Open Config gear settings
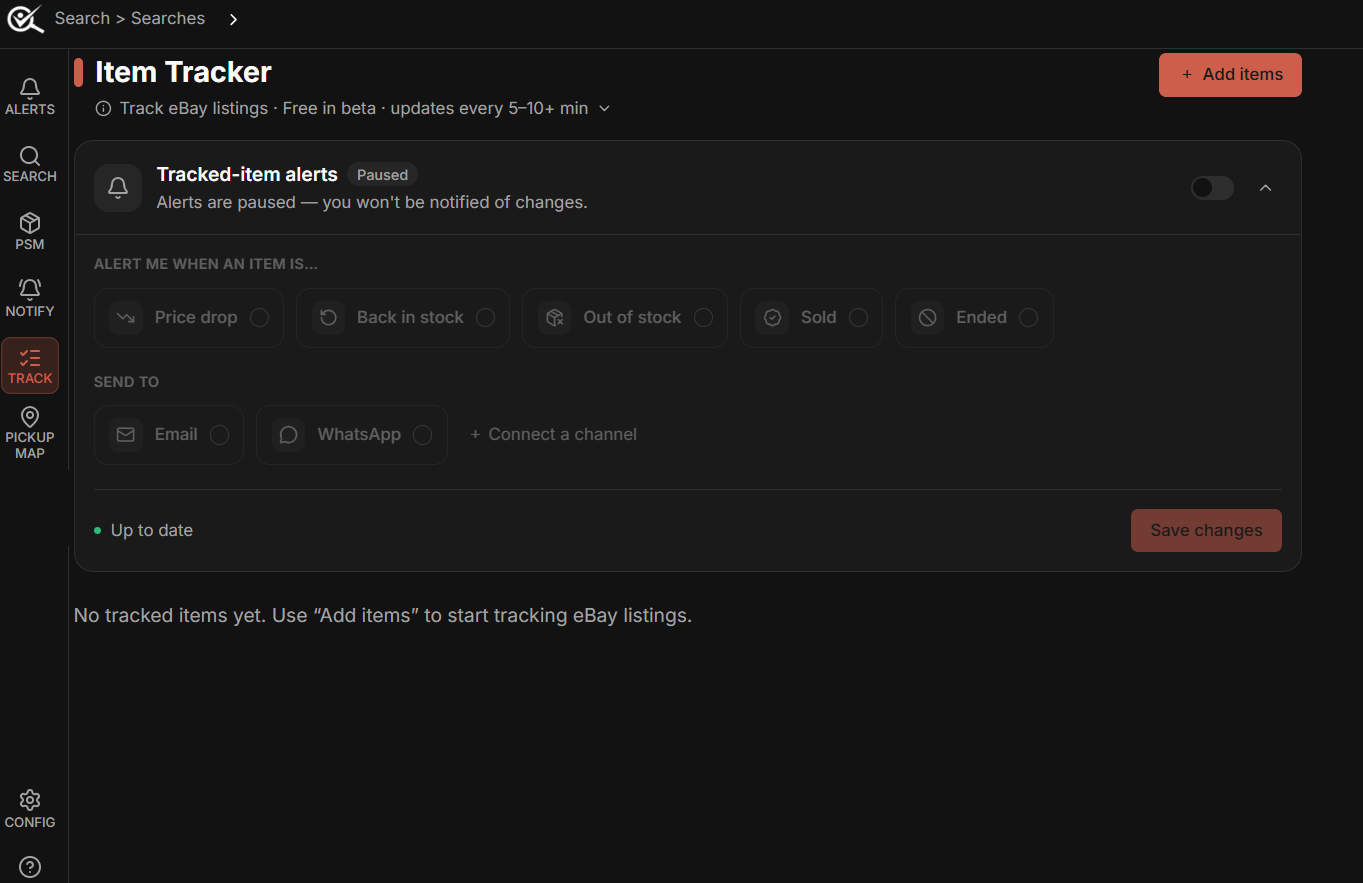Viewport: 1363px width, 883px height. pyautogui.click(x=30, y=809)
